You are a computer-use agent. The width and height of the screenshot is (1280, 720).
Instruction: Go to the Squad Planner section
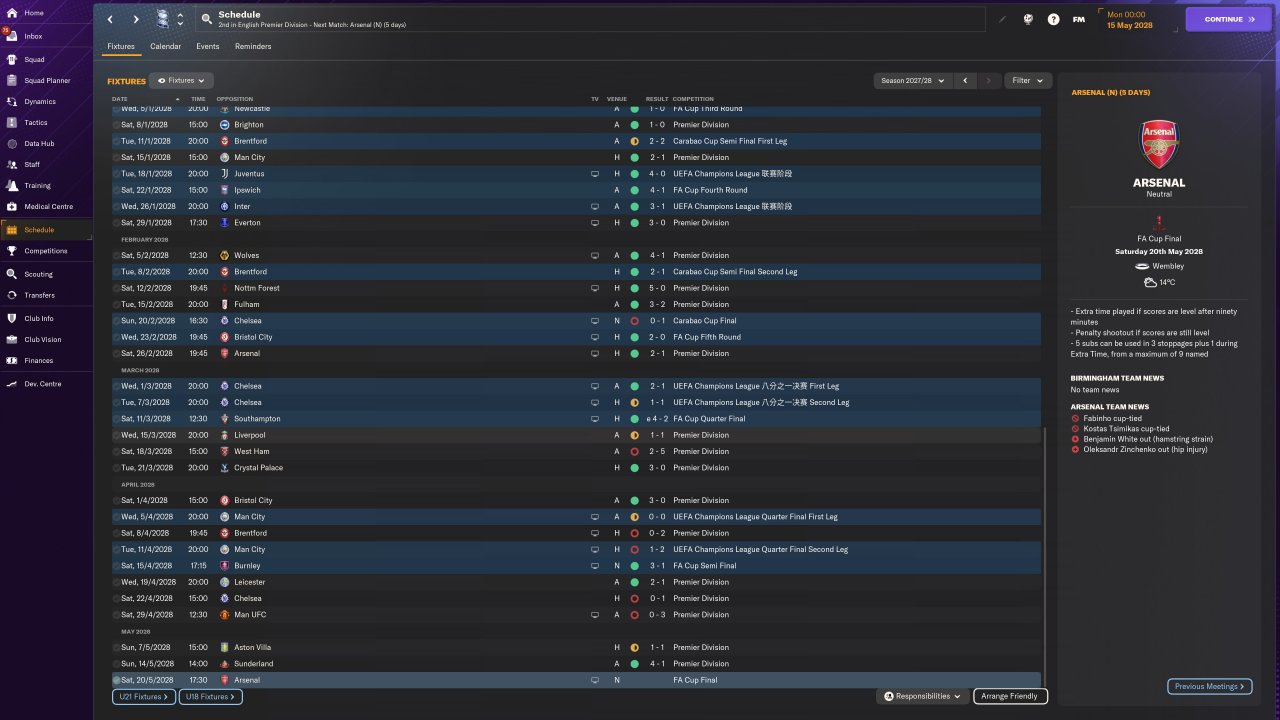(x=46, y=80)
